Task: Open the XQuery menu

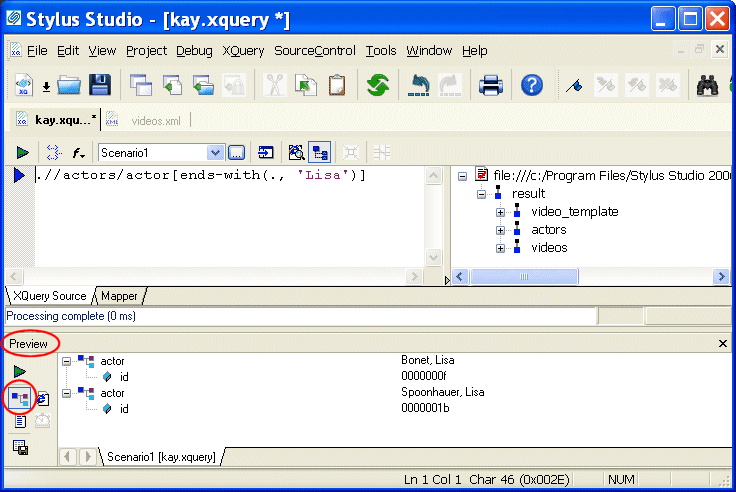Action: tap(243, 51)
